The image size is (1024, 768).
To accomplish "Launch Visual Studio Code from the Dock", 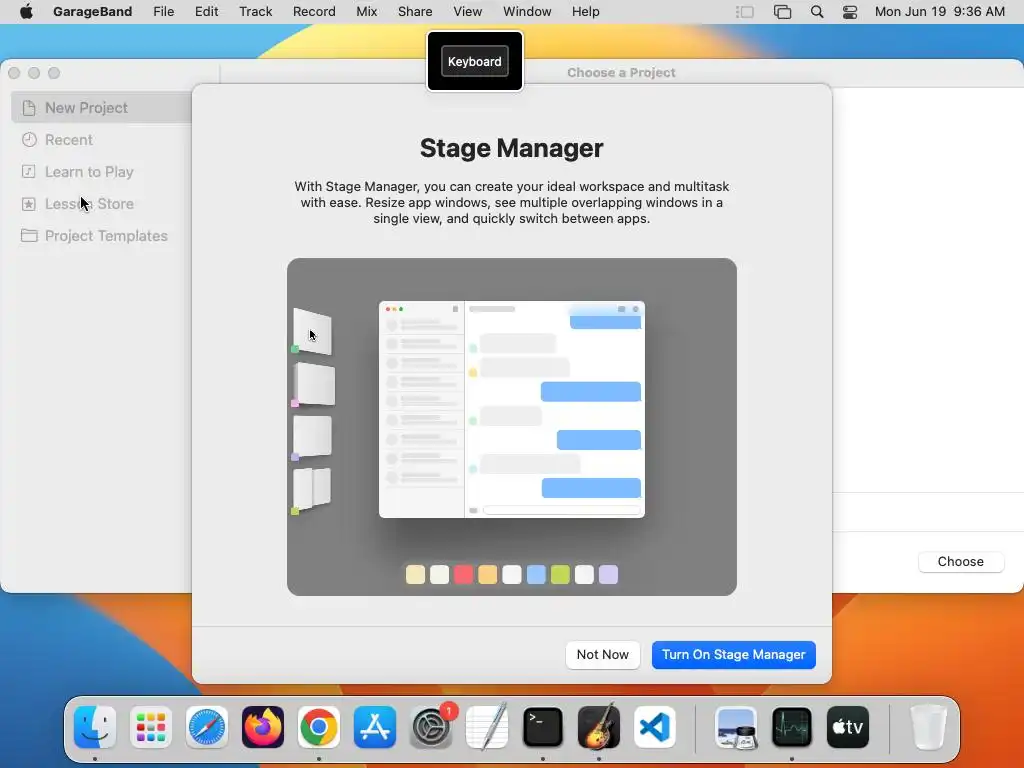I will point(655,727).
